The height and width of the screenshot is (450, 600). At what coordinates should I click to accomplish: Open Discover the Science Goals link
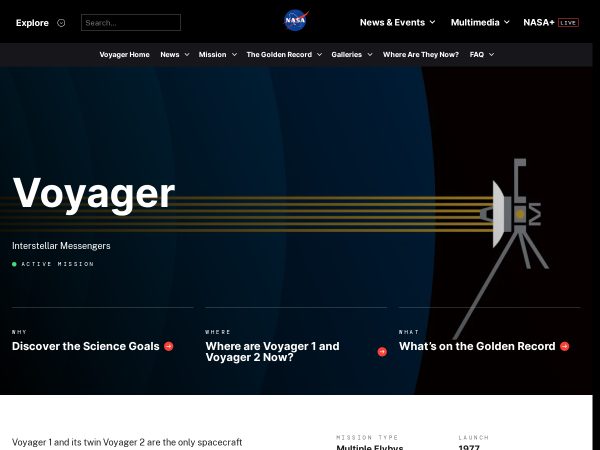tap(85, 346)
